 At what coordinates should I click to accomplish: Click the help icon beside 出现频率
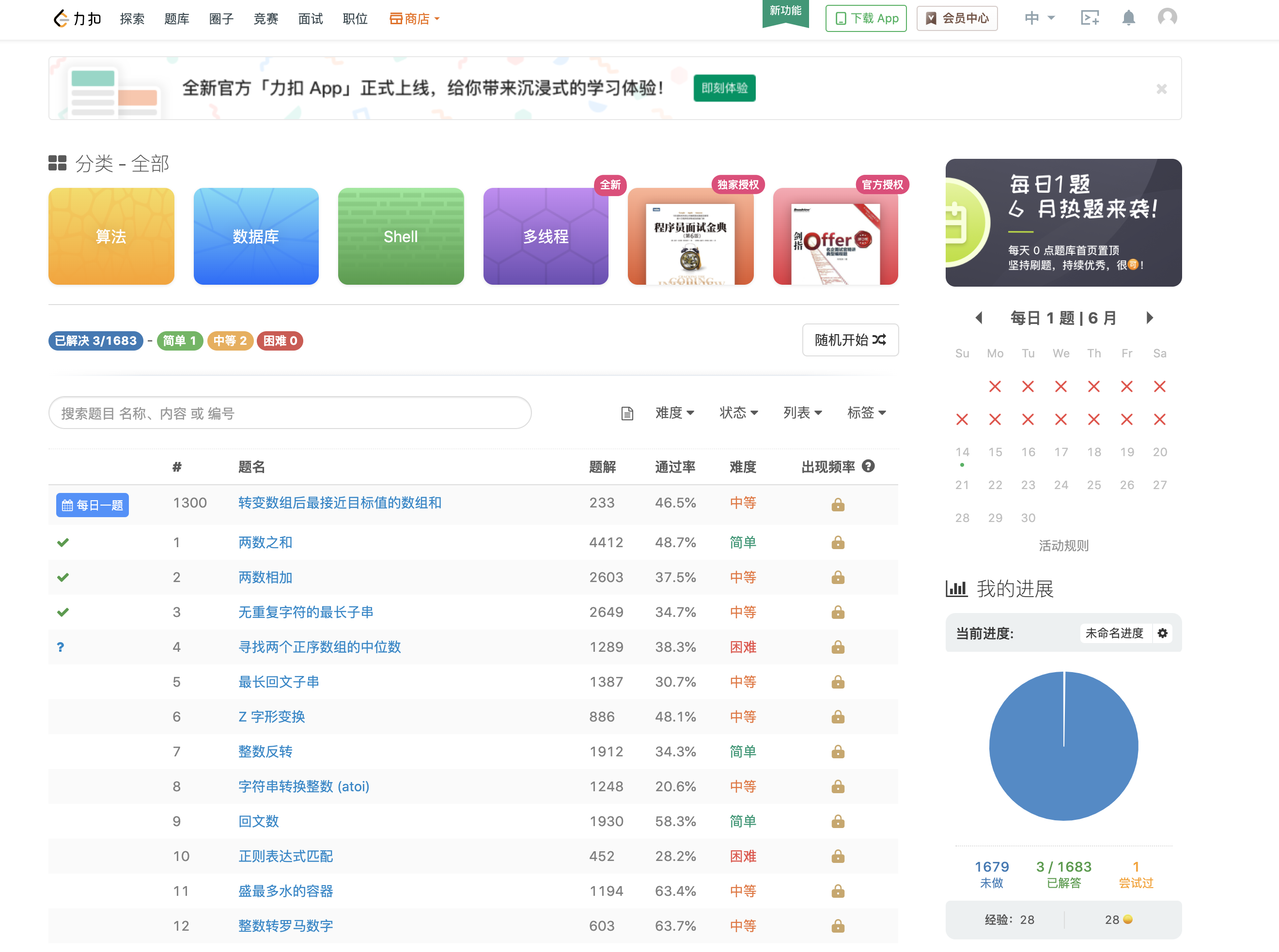click(x=868, y=466)
